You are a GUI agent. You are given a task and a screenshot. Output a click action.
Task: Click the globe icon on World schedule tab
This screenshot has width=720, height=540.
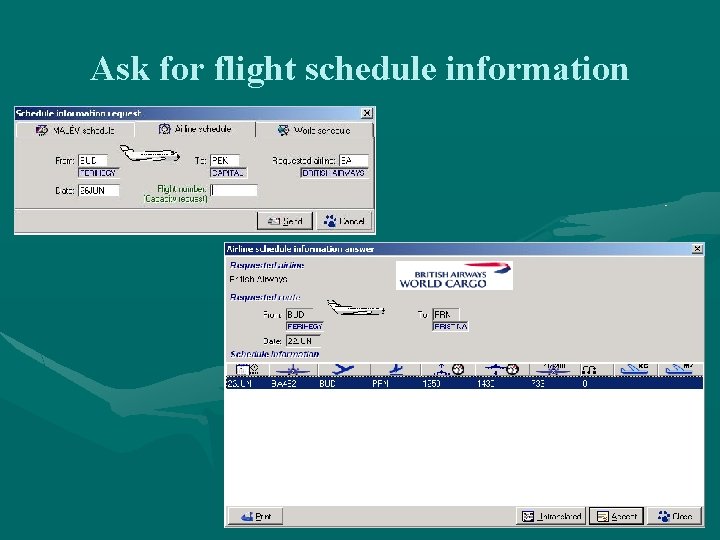283,130
